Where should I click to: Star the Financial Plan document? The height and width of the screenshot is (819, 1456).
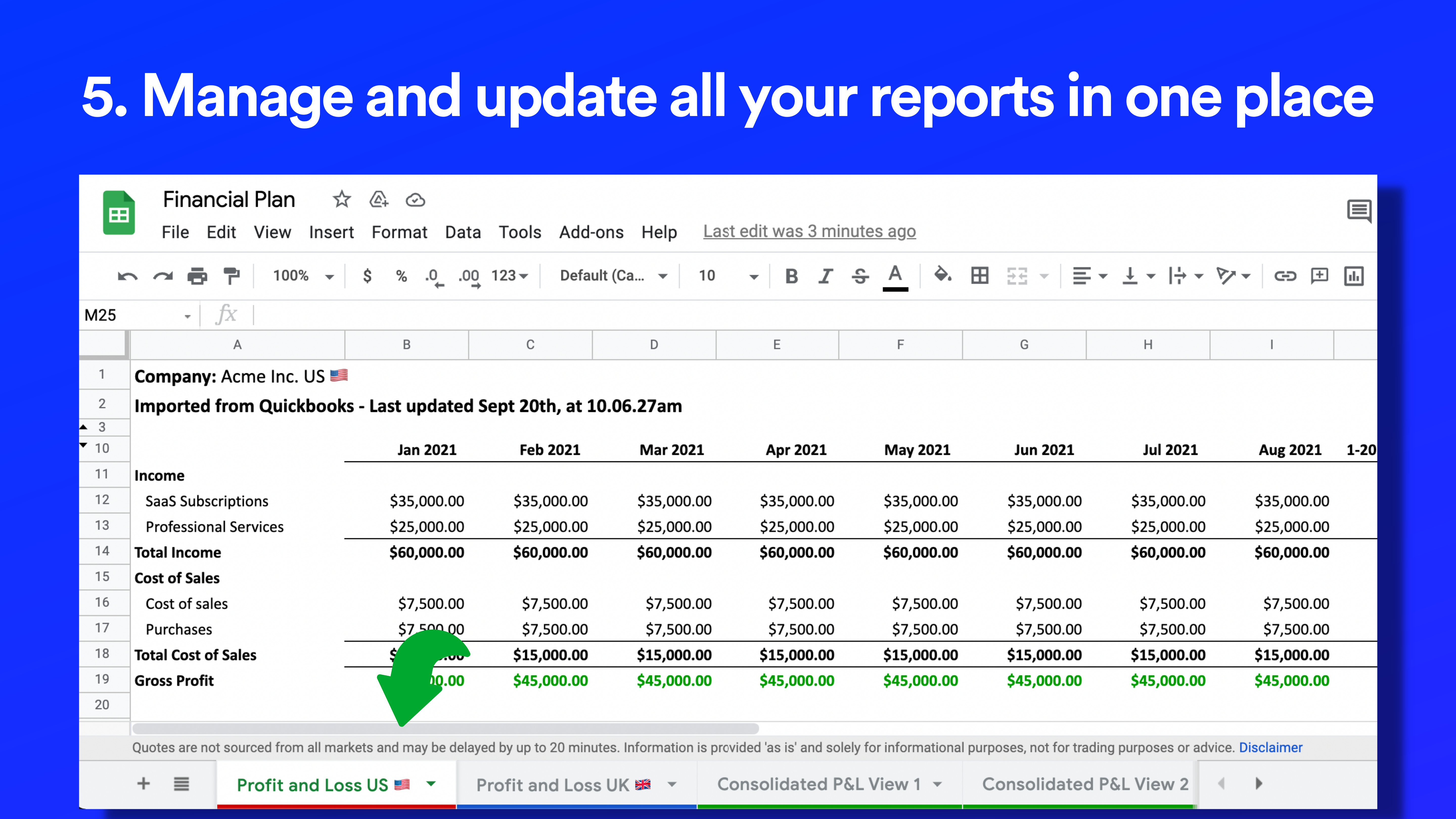[342, 199]
